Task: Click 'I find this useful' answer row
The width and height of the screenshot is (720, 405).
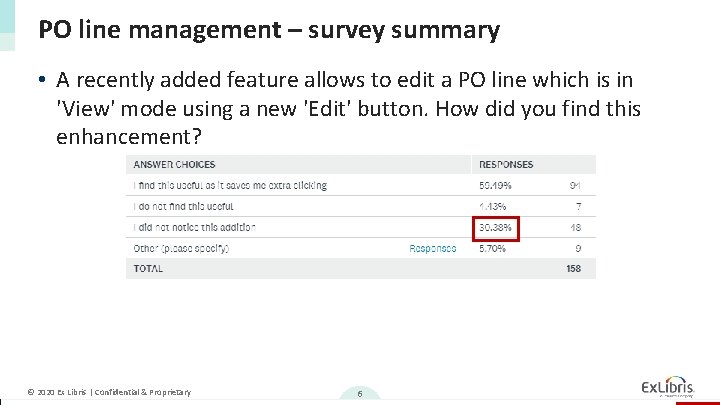Action: [230, 185]
